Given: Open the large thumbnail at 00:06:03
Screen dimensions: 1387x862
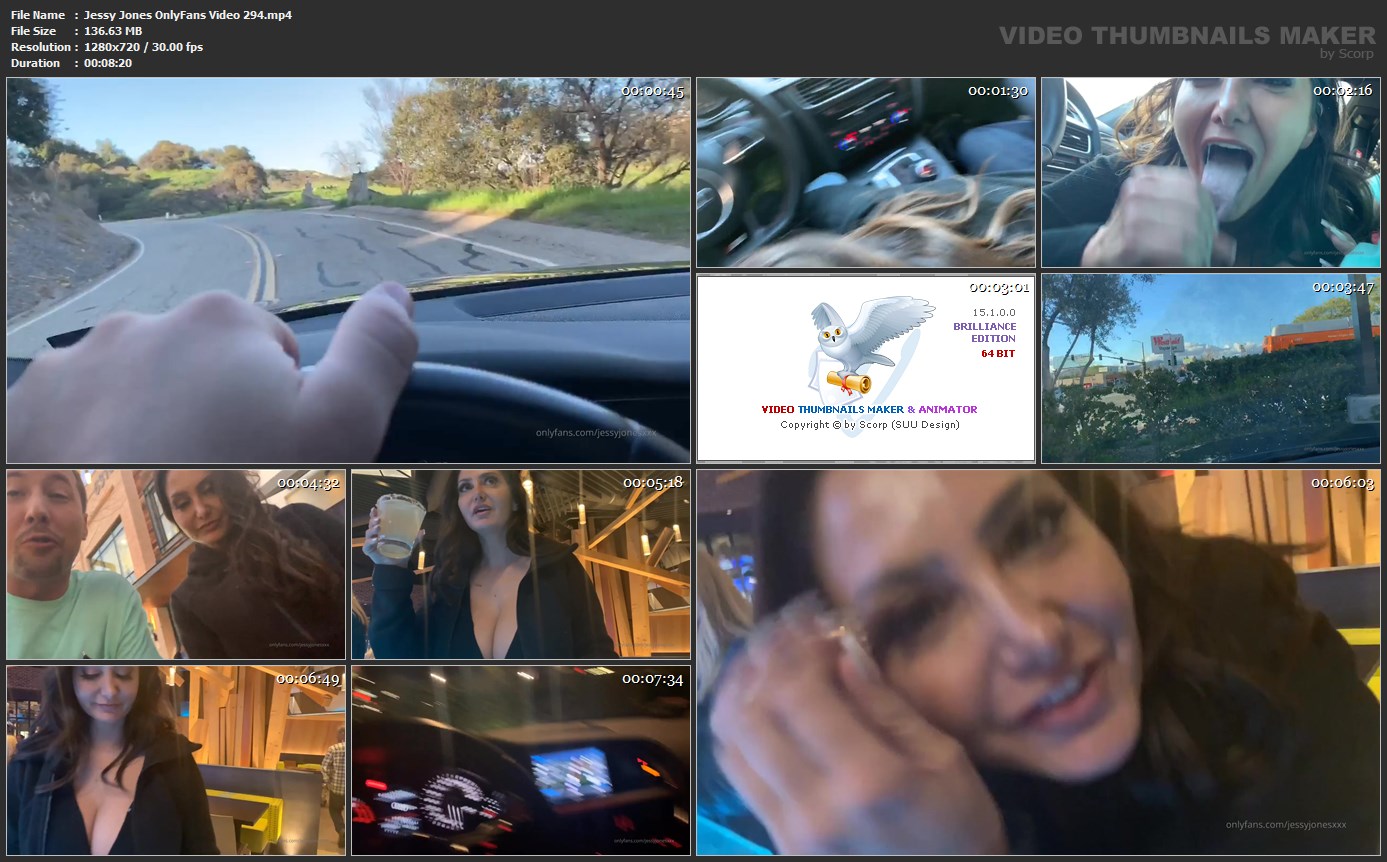Looking at the screenshot, I should pyautogui.click(x=1038, y=662).
